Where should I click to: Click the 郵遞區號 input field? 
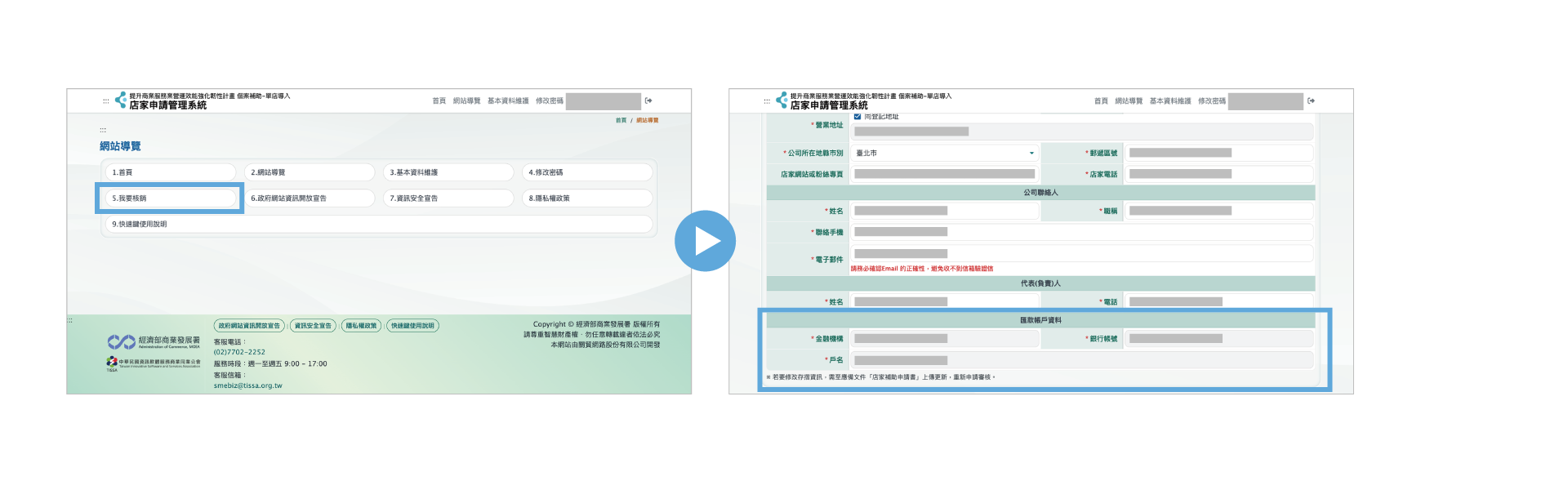pos(1219,153)
